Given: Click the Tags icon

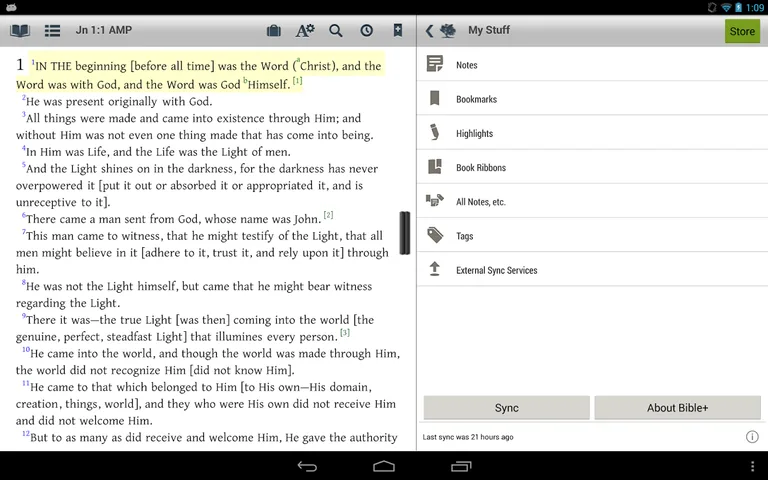Looking at the screenshot, I should 435,235.
